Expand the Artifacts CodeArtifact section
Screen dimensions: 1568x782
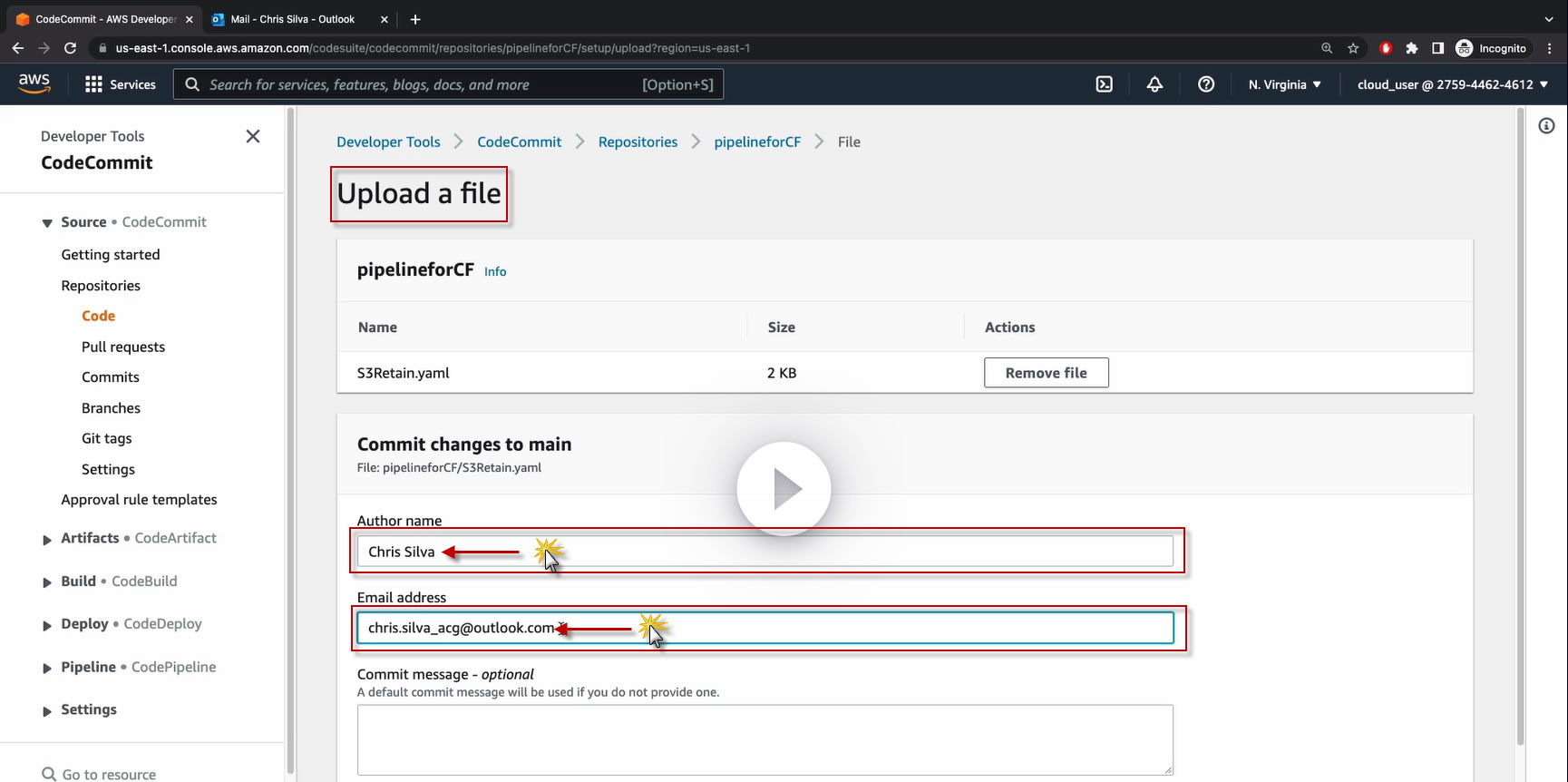tap(47, 540)
